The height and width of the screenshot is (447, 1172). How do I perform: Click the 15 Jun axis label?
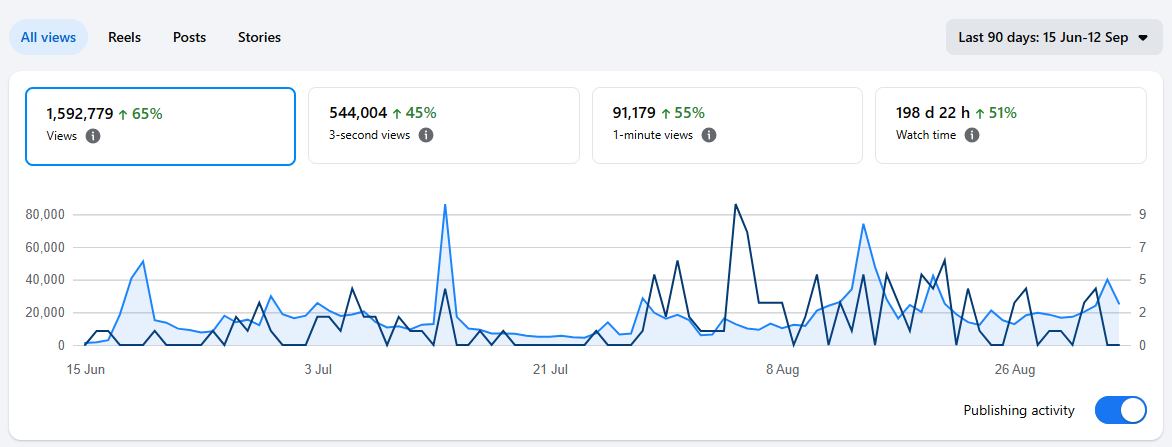click(85, 370)
